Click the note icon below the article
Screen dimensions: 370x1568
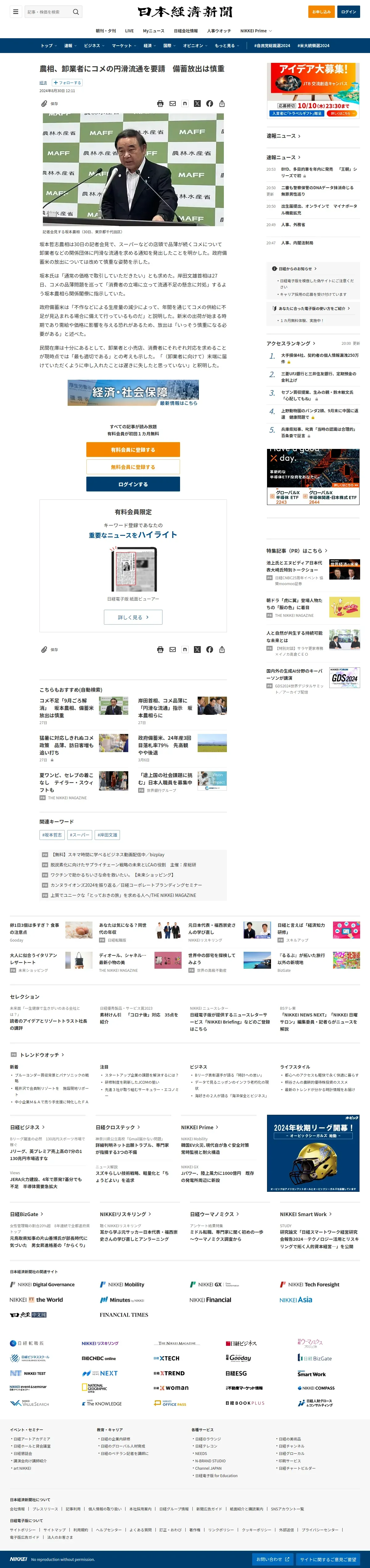pyautogui.click(x=185, y=650)
